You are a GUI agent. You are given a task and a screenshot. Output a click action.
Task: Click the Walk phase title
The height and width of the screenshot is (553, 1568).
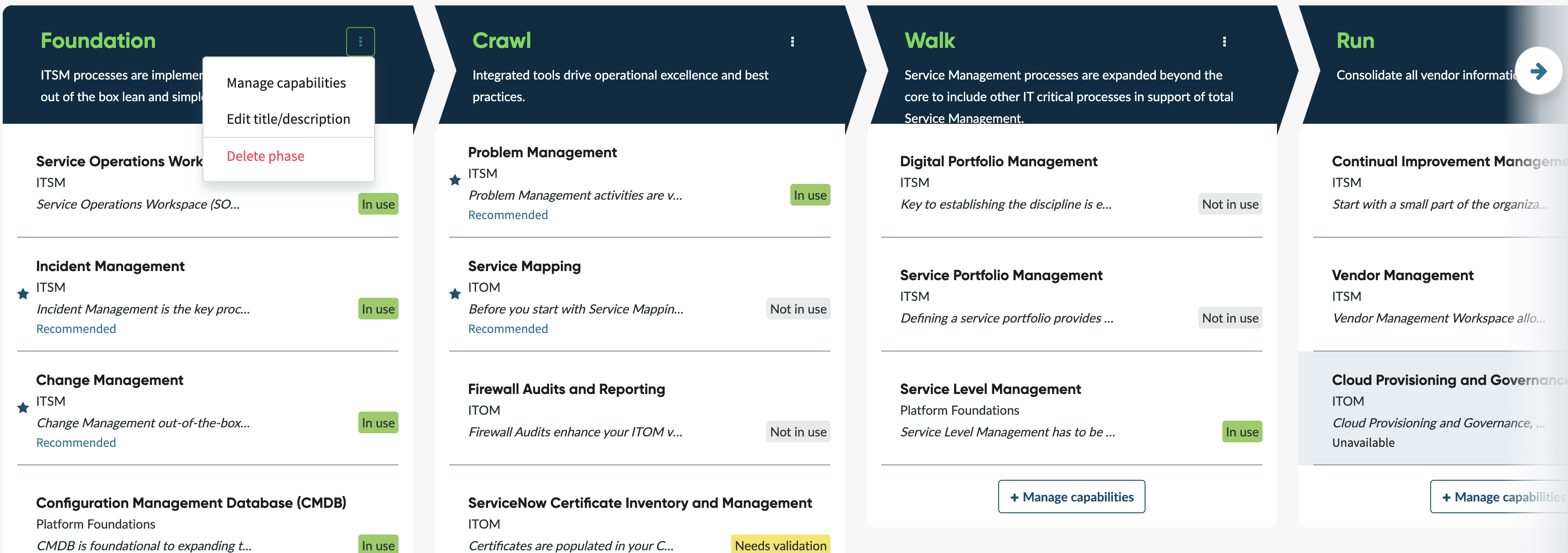(930, 41)
